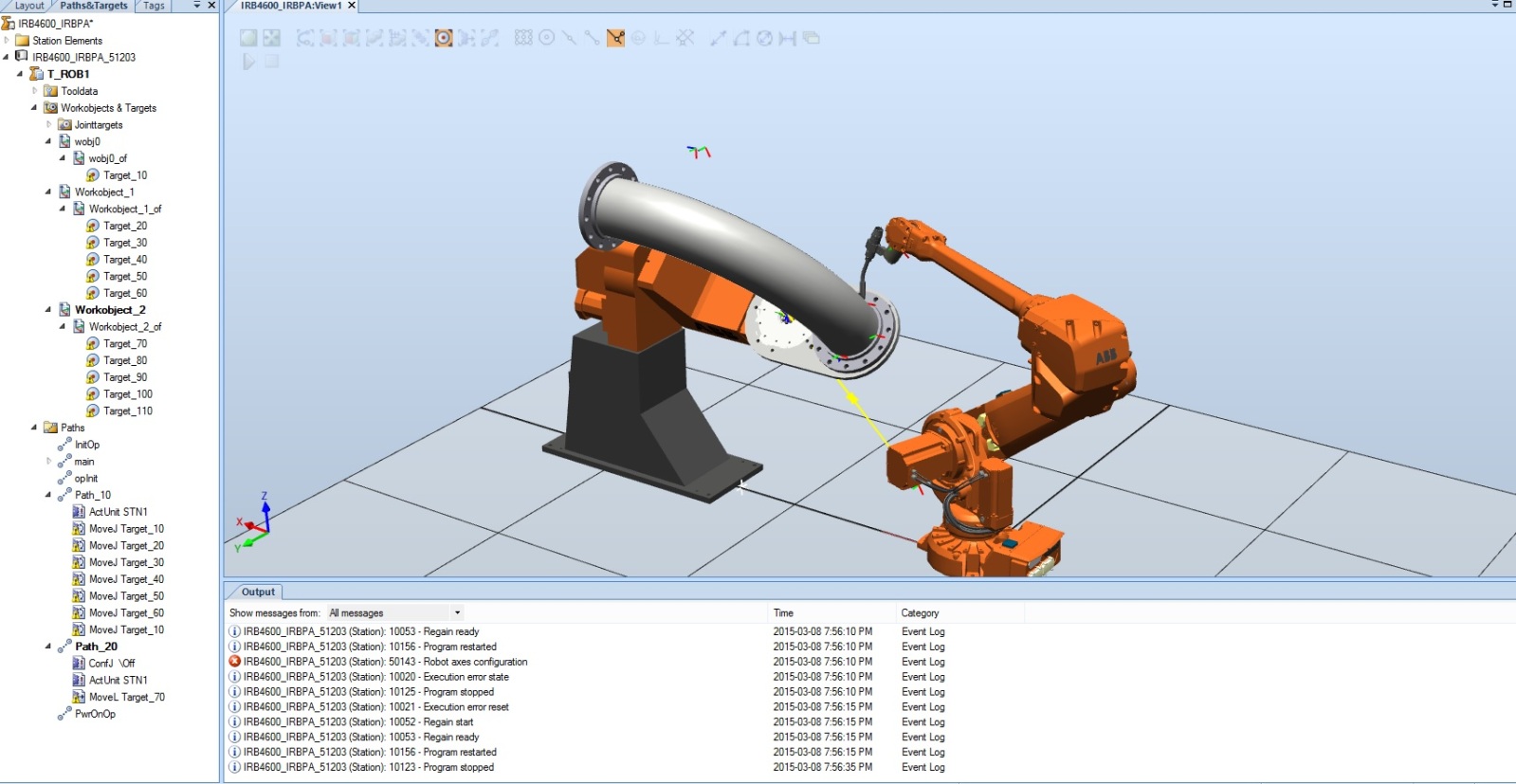Click the Diameter measure tool icon
This screenshot has width=1516, height=784.
764,38
